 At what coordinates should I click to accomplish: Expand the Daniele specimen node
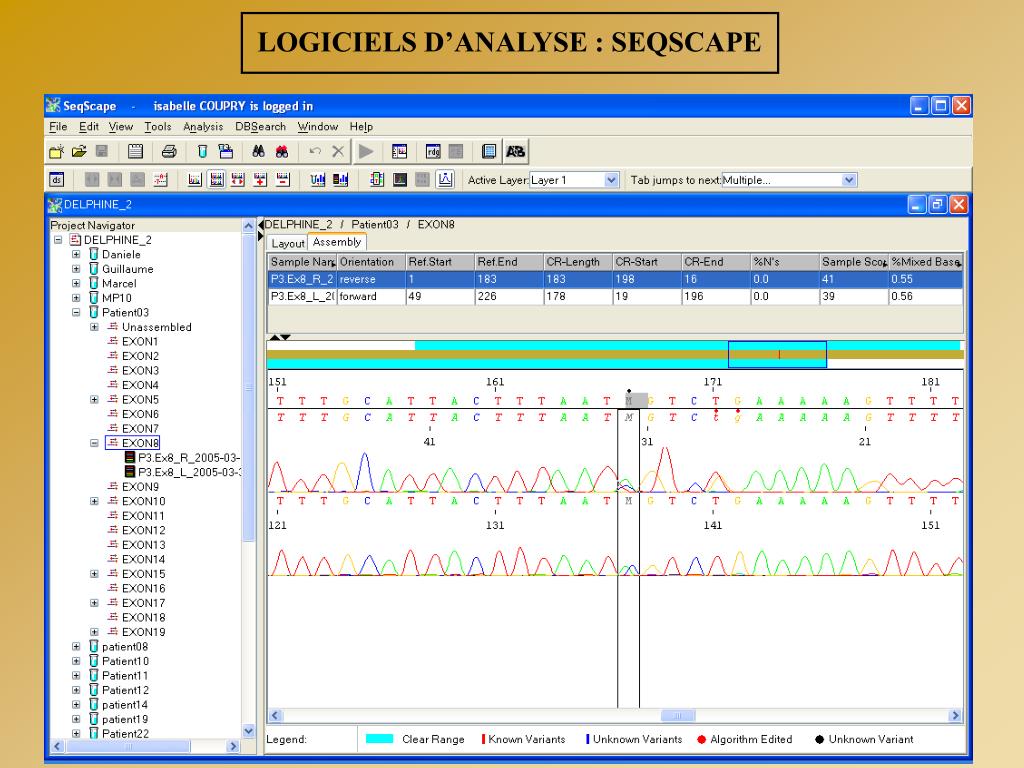(x=76, y=254)
